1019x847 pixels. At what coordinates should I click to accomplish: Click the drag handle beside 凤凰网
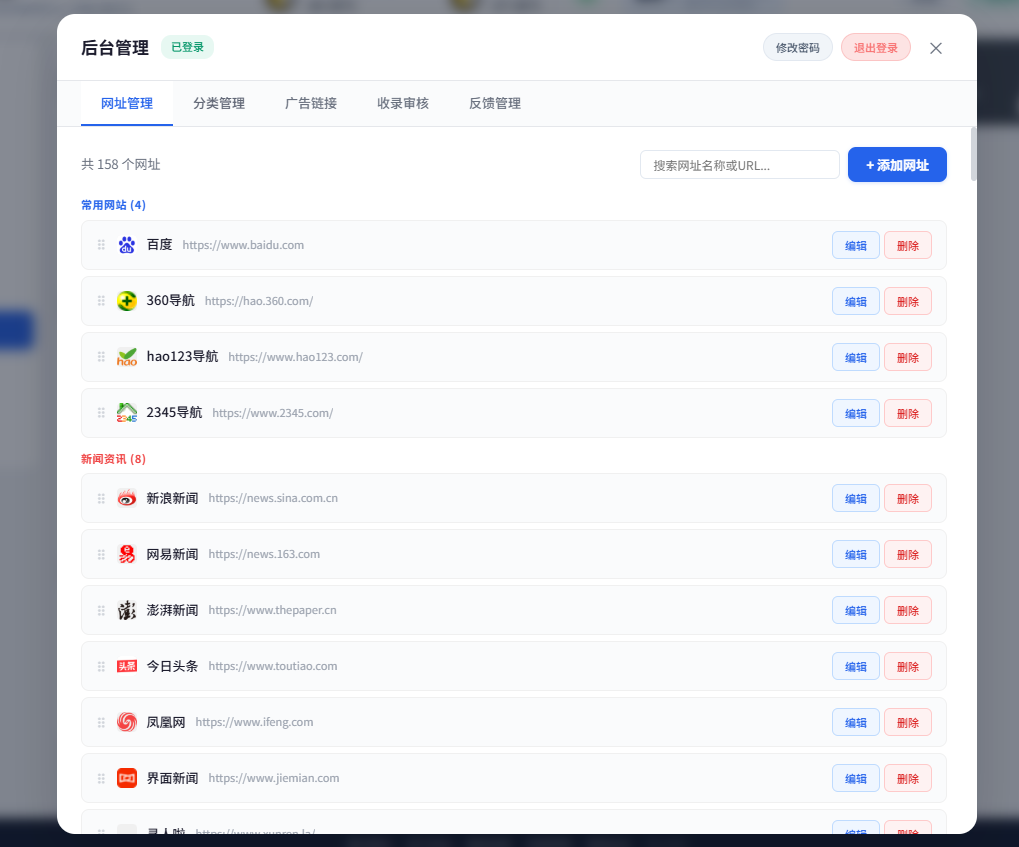pyautogui.click(x=101, y=722)
